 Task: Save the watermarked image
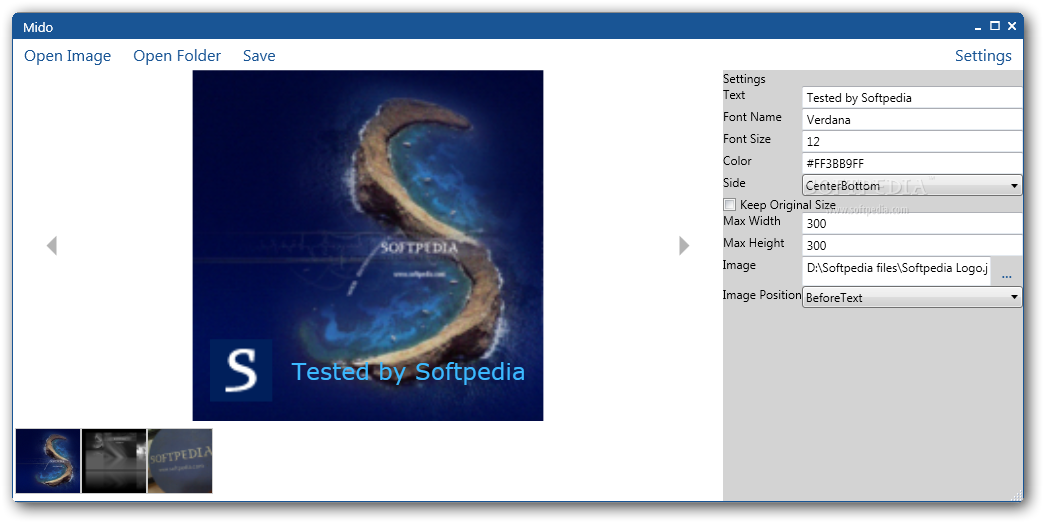coord(259,56)
